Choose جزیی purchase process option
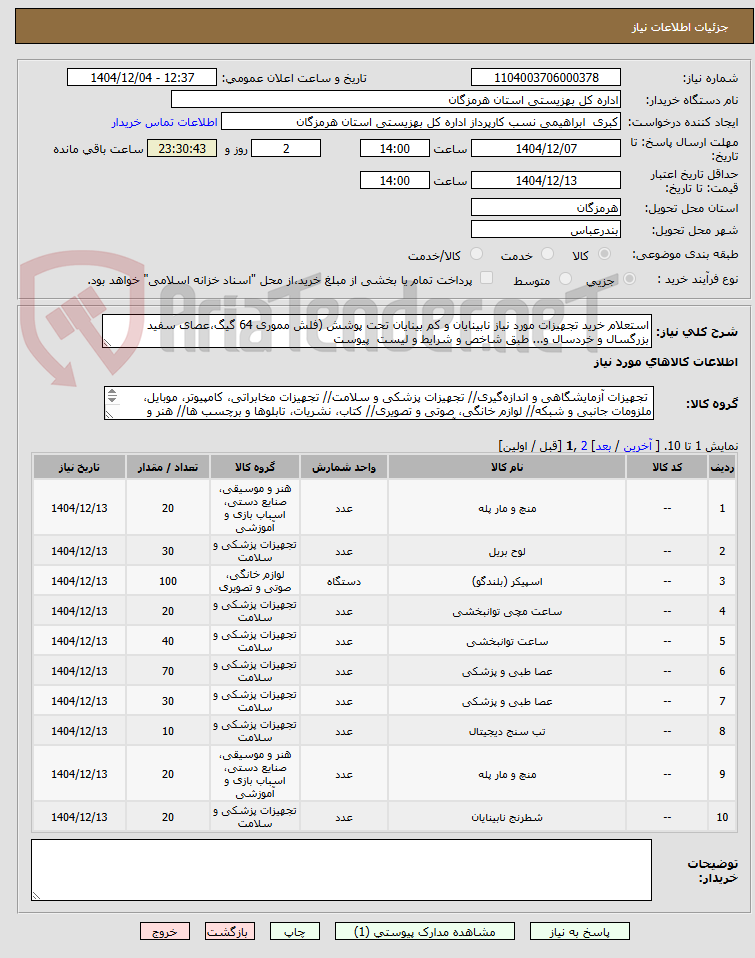755x958 pixels. point(629,279)
